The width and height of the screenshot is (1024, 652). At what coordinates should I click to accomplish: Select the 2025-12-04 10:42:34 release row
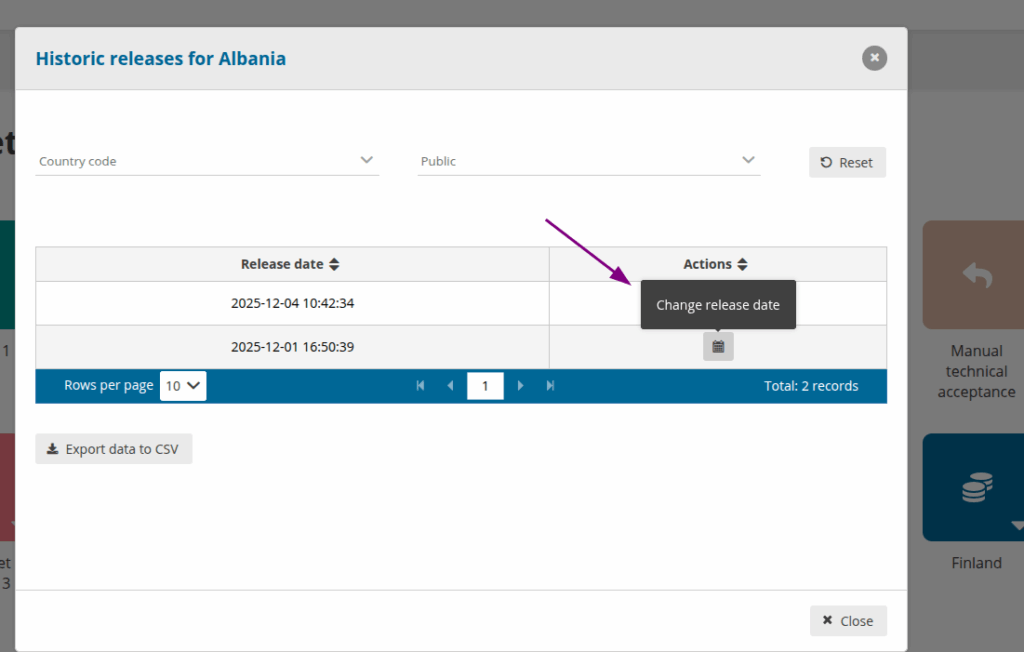pyautogui.click(x=292, y=304)
